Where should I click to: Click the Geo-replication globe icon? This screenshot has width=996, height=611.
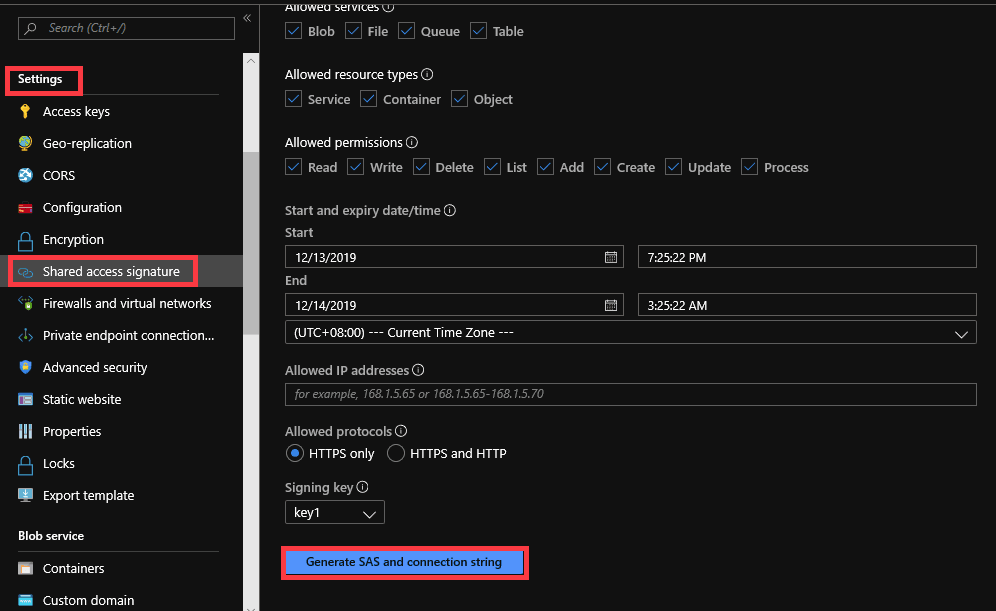click(25, 144)
